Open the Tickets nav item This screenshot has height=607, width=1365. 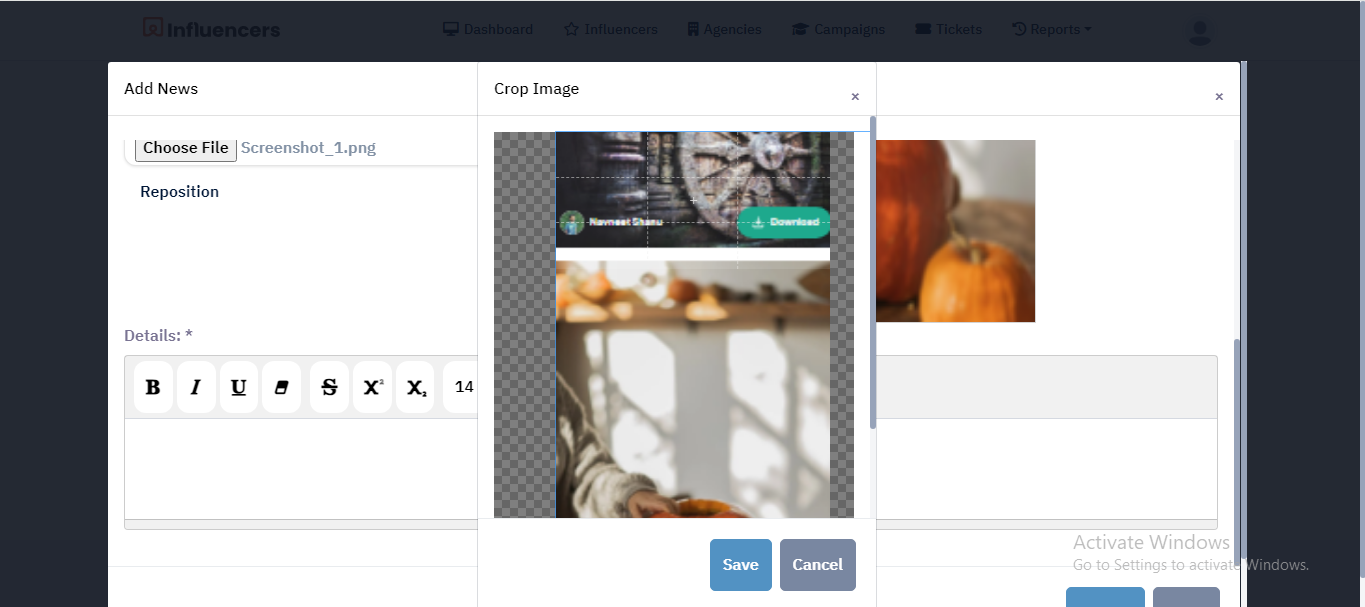tap(949, 29)
